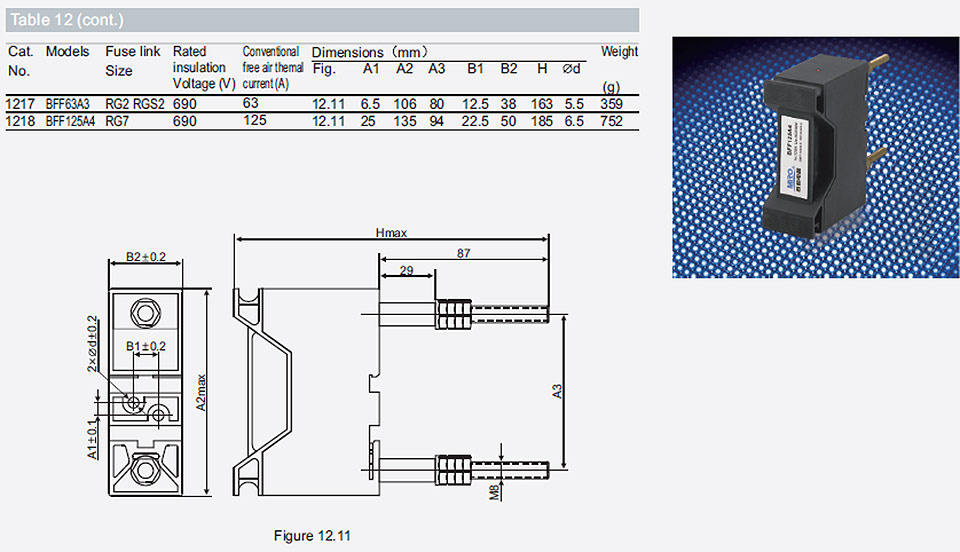Click weight value 359
The width and height of the screenshot is (960, 552).
[x=611, y=104]
